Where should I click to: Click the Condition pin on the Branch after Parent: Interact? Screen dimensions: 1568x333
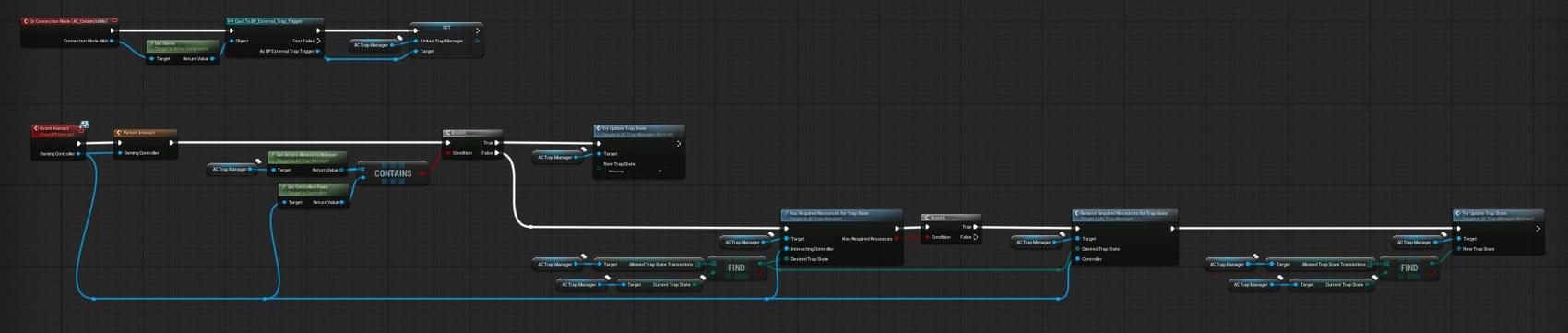pyautogui.click(x=448, y=153)
